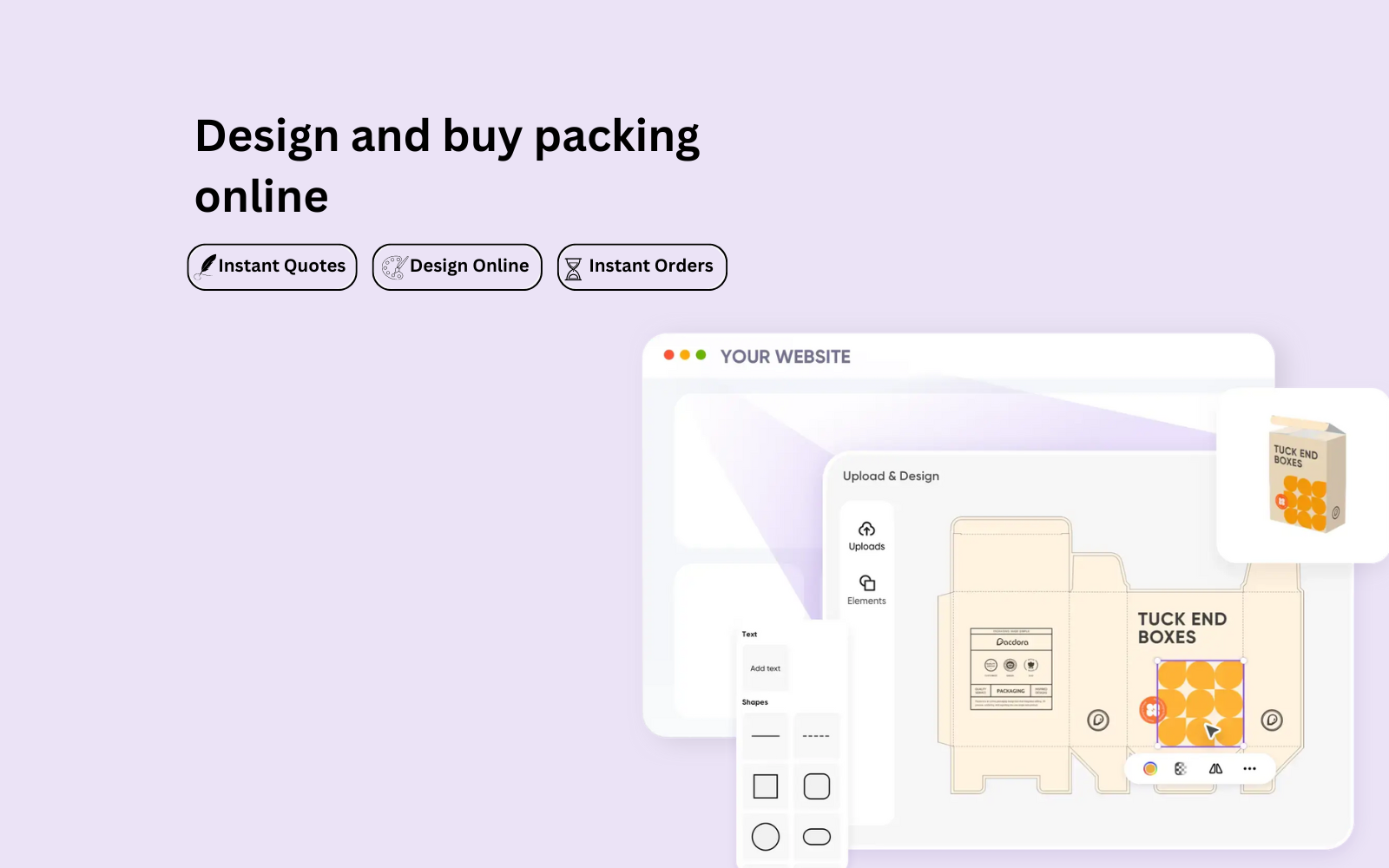
Task: Open the Uploads panel icon
Action: point(866,530)
